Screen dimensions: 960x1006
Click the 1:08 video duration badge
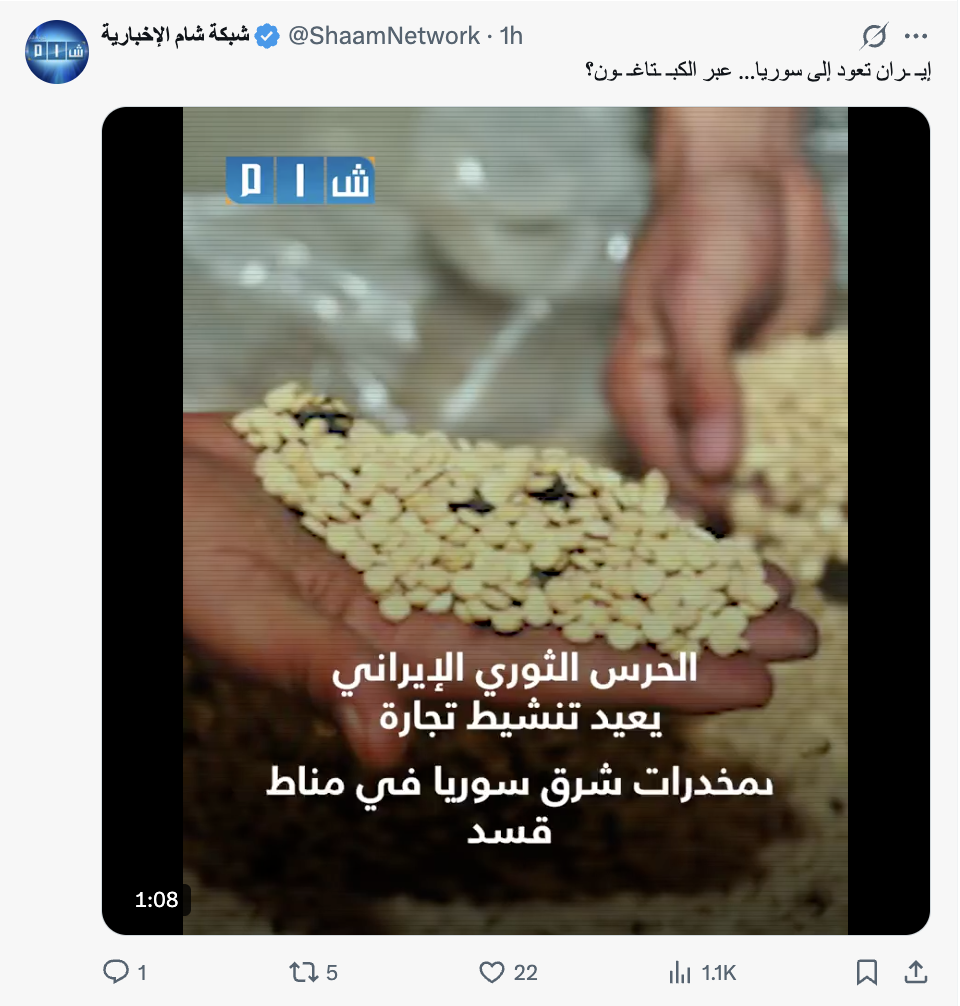click(156, 899)
